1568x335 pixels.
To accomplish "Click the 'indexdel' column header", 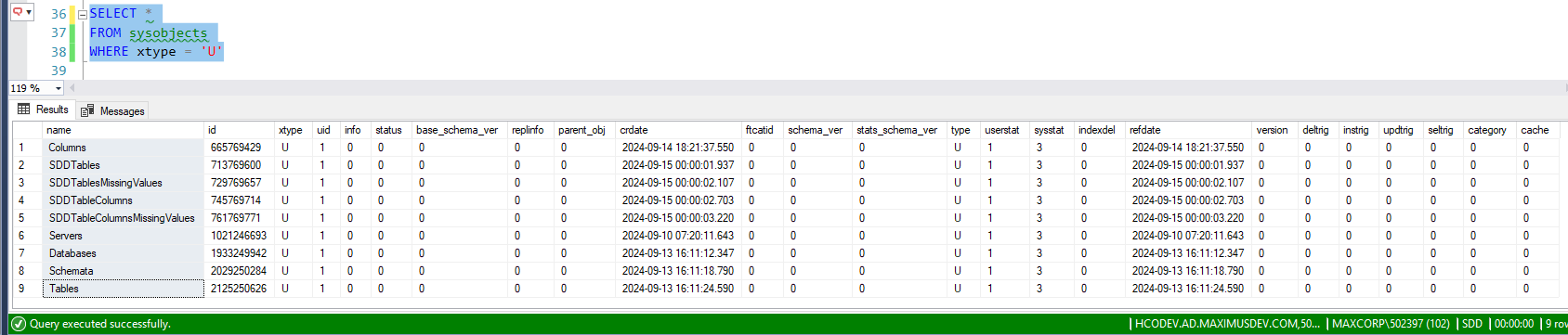I will point(1100,130).
